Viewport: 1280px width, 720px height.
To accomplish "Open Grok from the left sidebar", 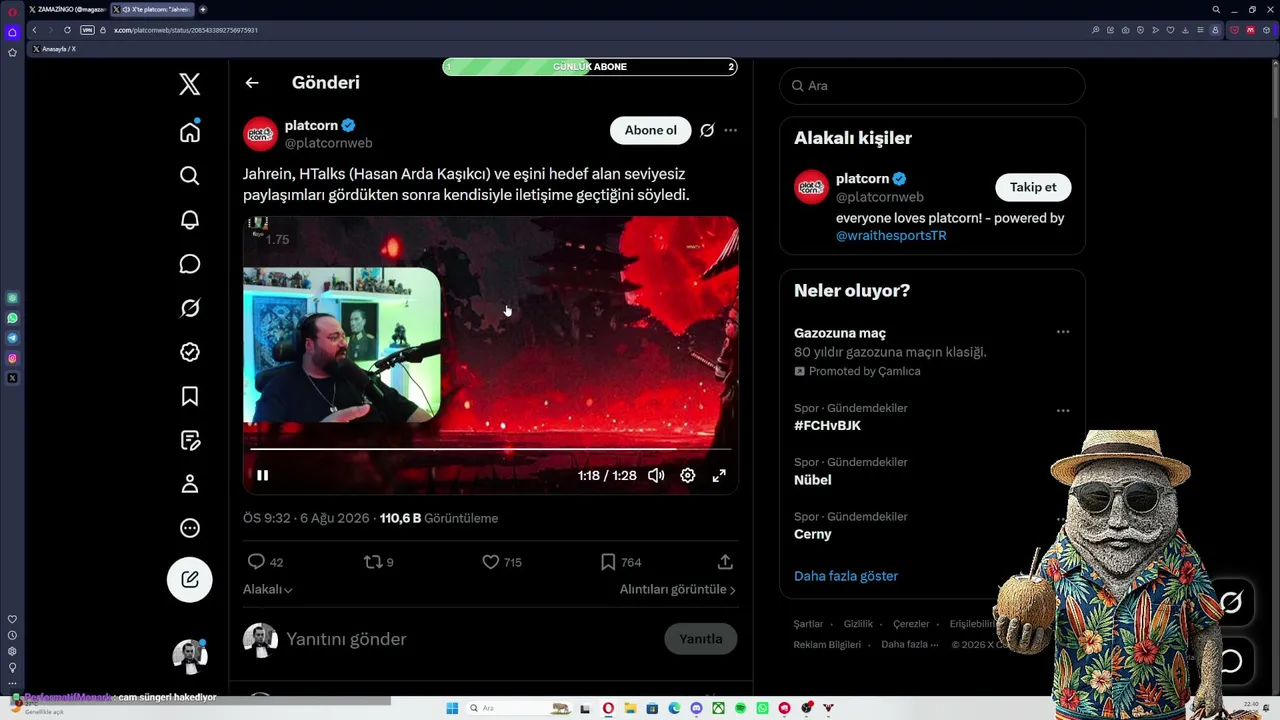I will pyautogui.click(x=190, y=308).
